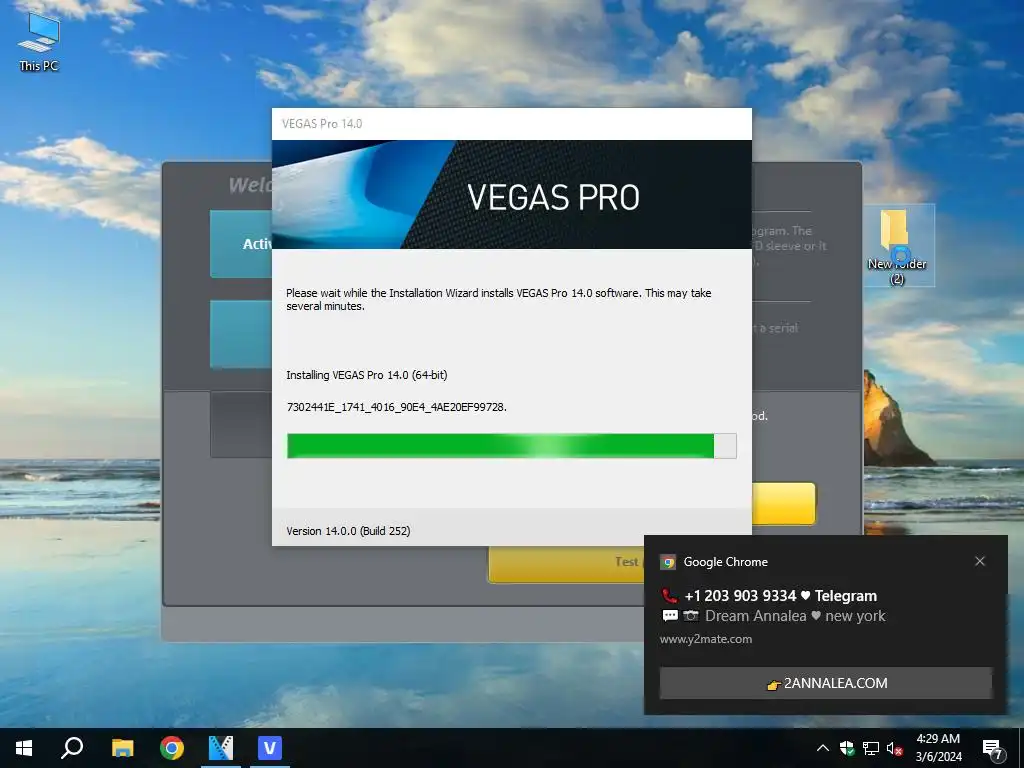
Task: Click the Activate button in the background Welcome window
Action: click(x=241, y=244)
